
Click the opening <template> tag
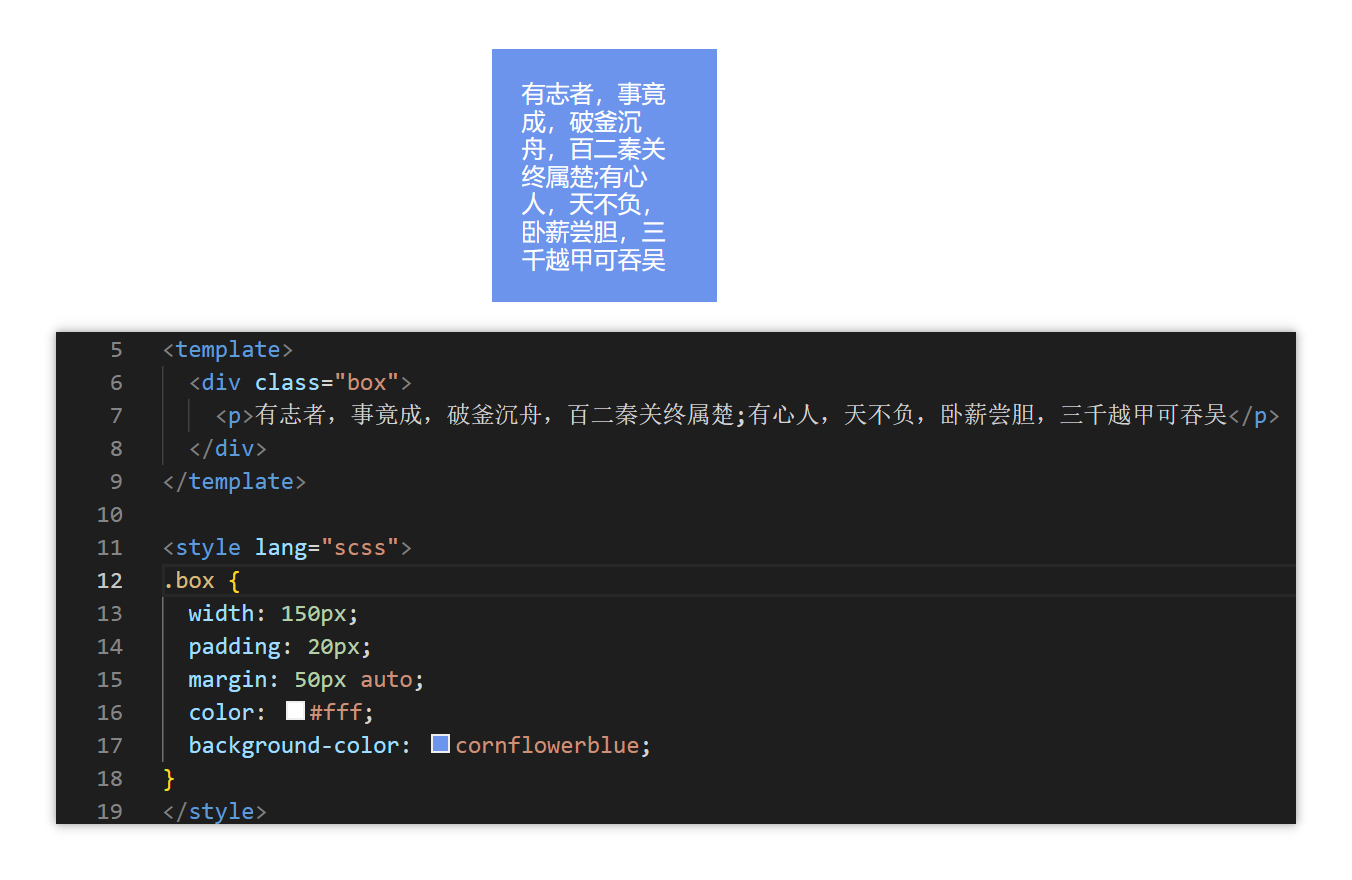pos(228,350)
